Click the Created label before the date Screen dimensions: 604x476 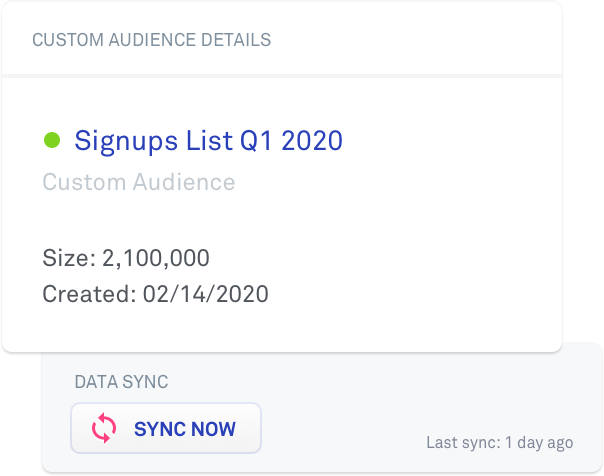coord(89,294)
